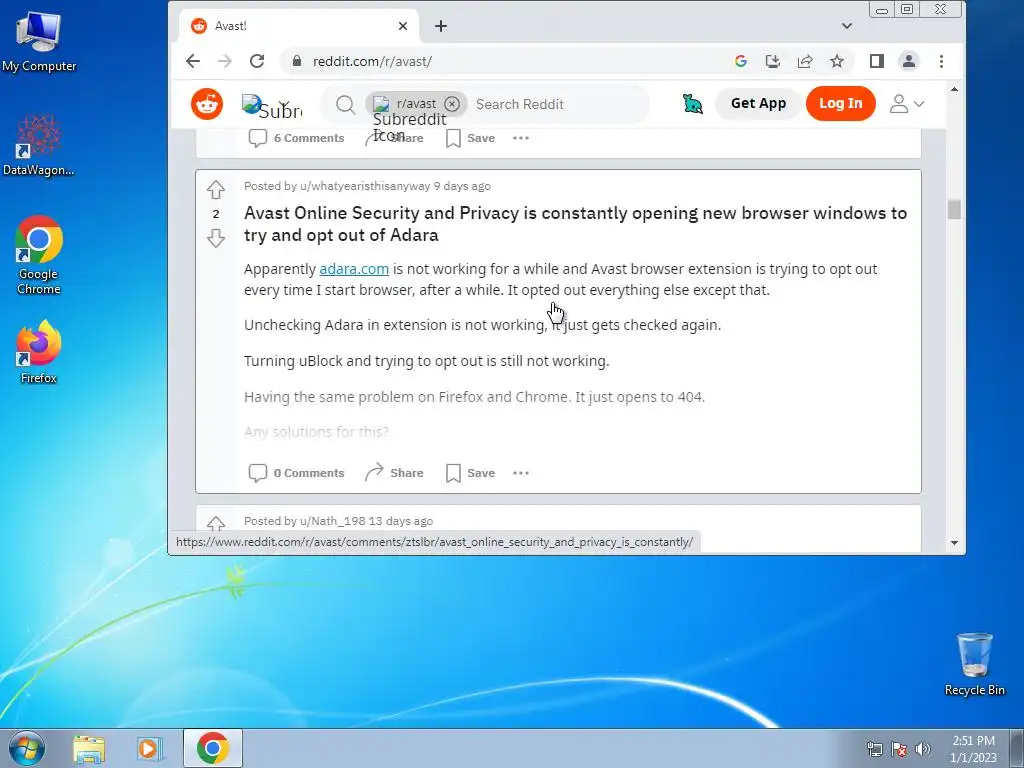Click the Reddit logo home icon
Viewport: 1024px width, 768px height.
[x=207, y=104]
